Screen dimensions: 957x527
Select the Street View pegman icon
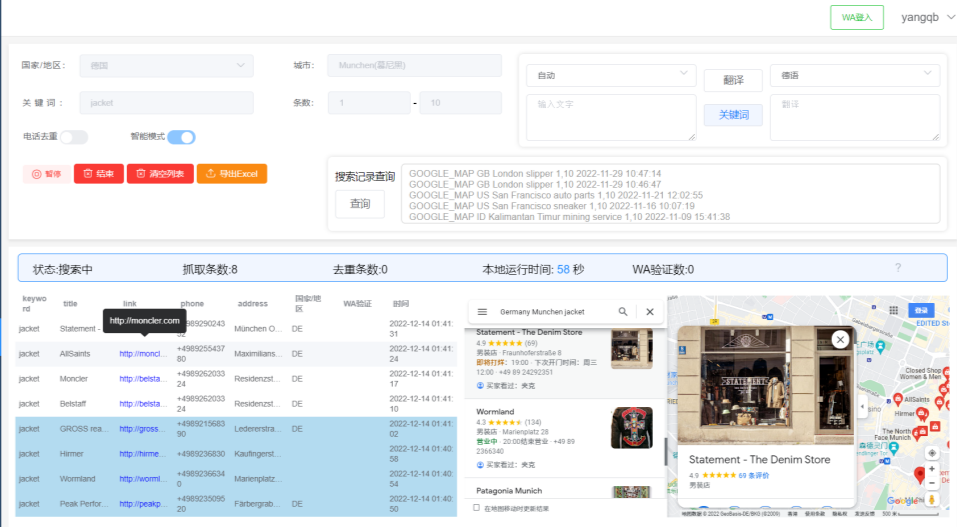click(x=931, y=500)
